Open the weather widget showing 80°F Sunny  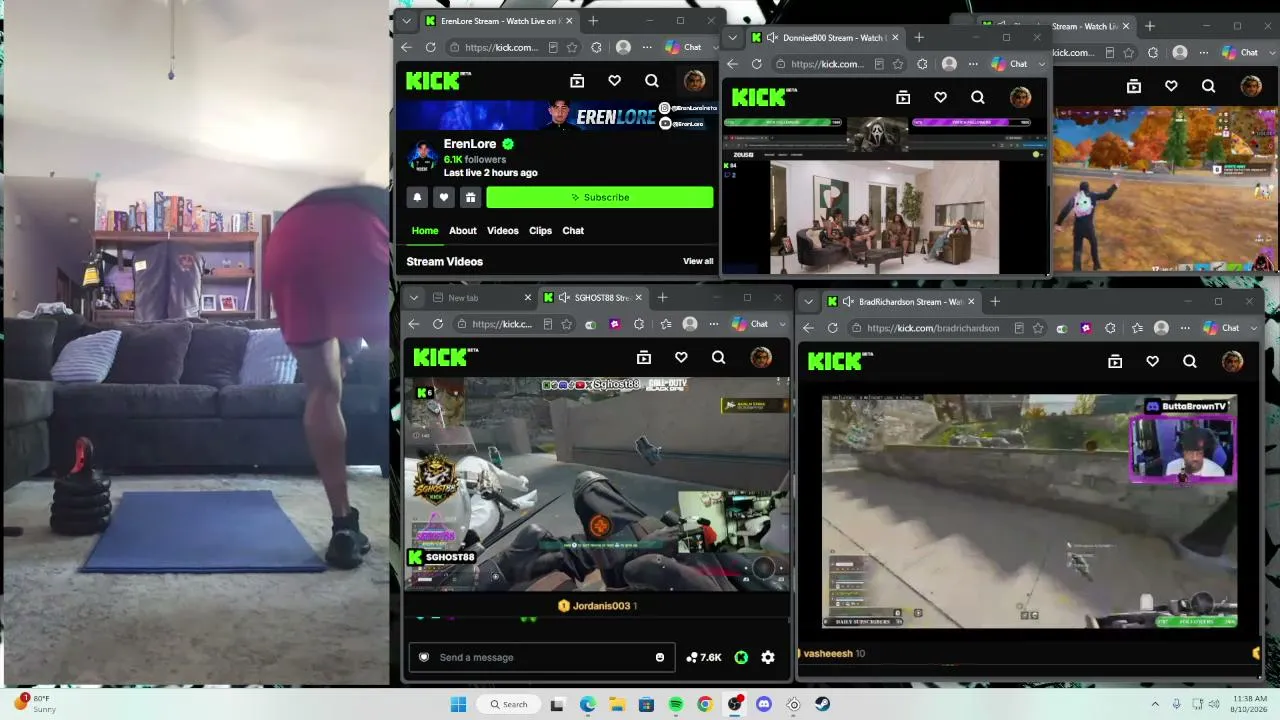(x=35, y=704)
